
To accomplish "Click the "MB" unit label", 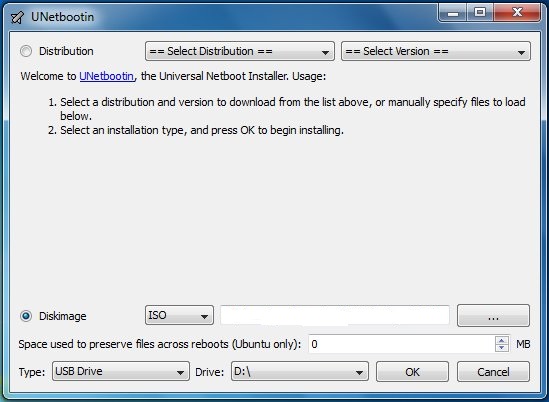I will 523,344.
